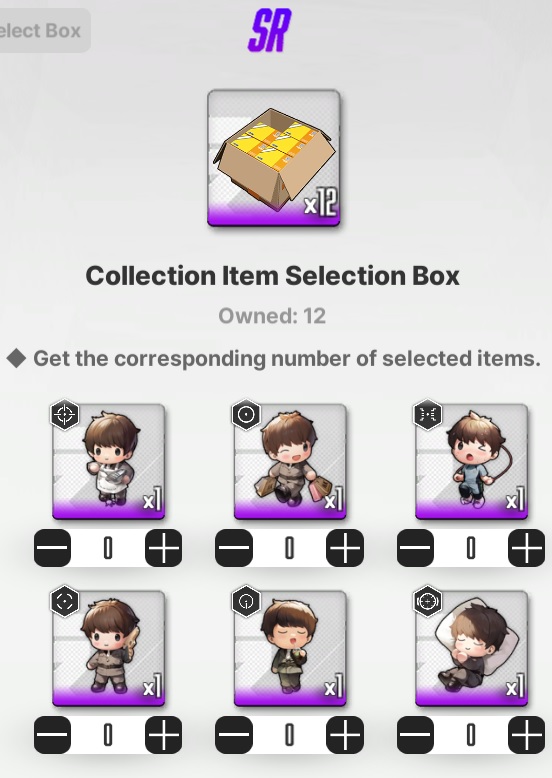Decrease quantity for eating chibi item
552x778 pixels.
tap(234, 735)
